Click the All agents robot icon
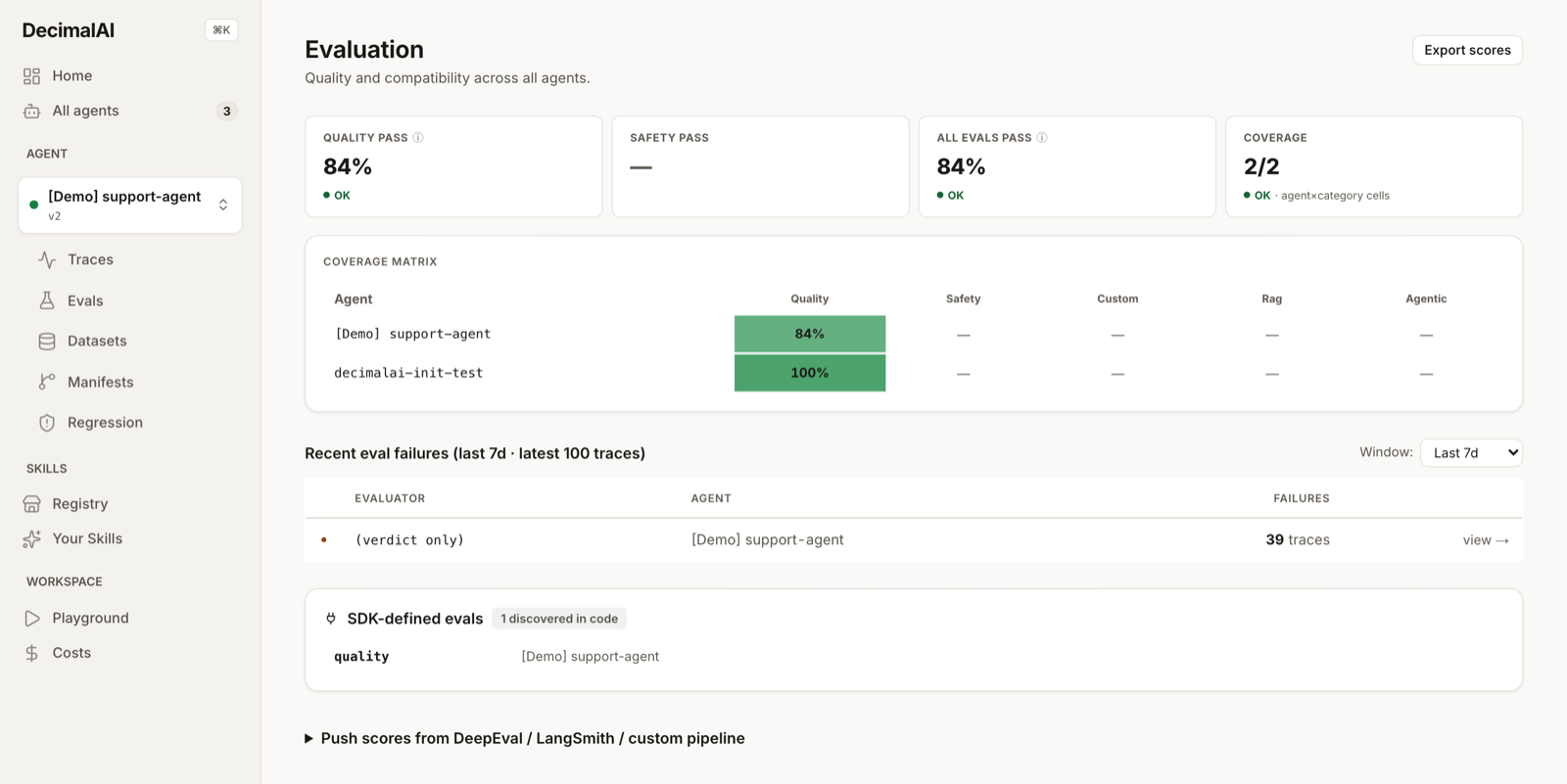1567x784 pixels. click(x=31, y=112)
